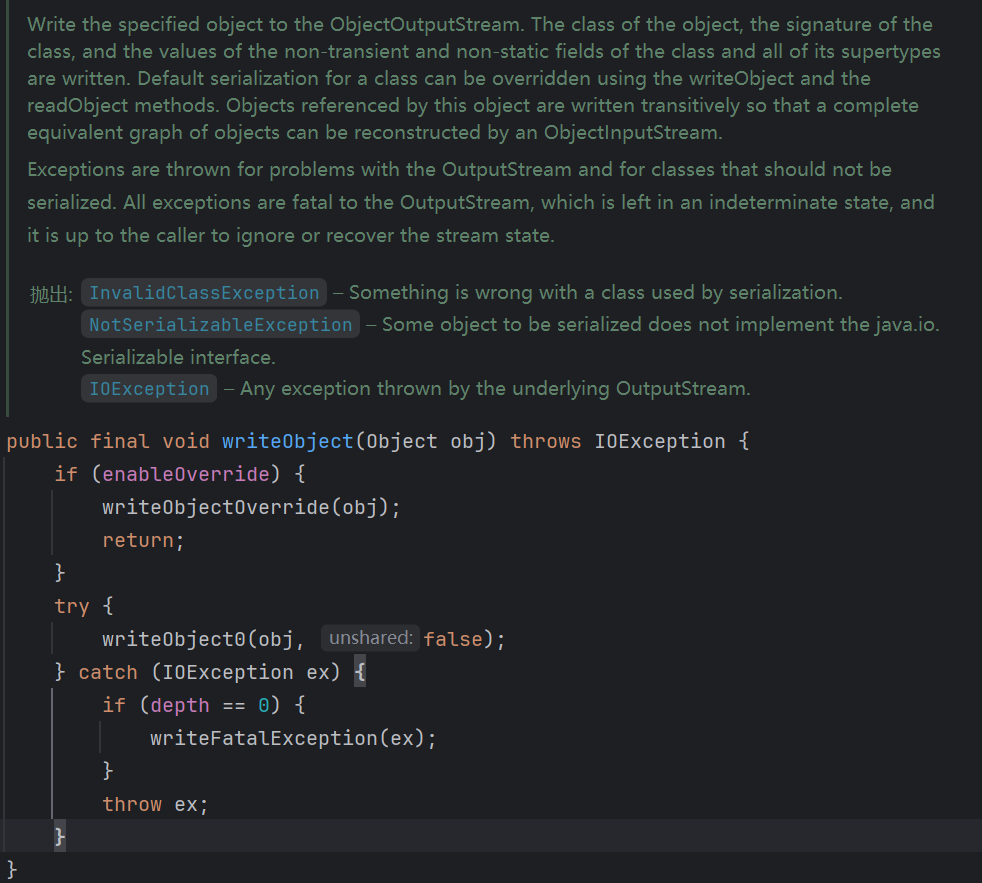Screen dimensions: 982x883
Task: Click the throw ex statement
Action: pyautogui.click(x=154, y=804)
